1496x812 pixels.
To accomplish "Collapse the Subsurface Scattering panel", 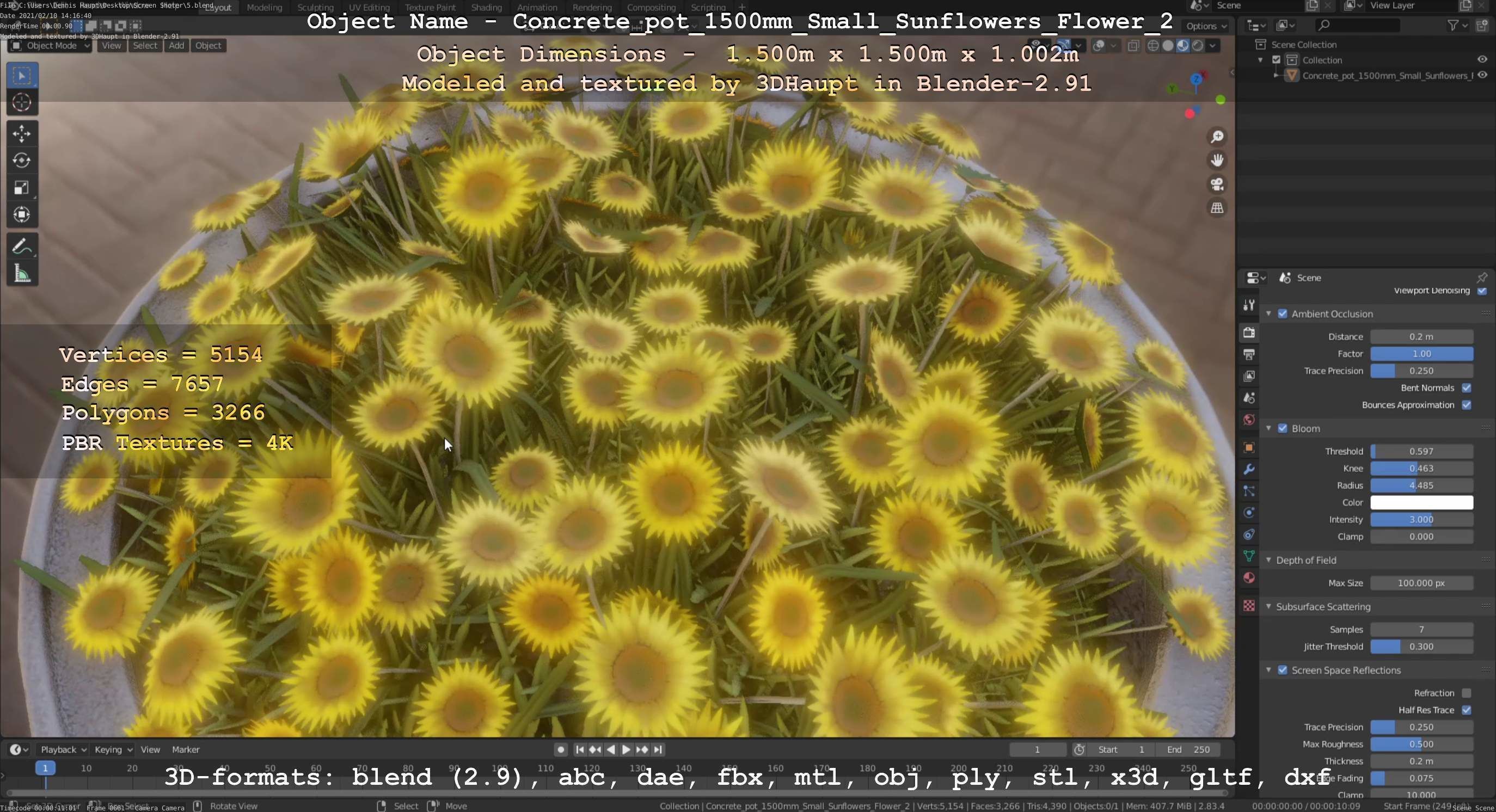I will tap(1268, 606).
